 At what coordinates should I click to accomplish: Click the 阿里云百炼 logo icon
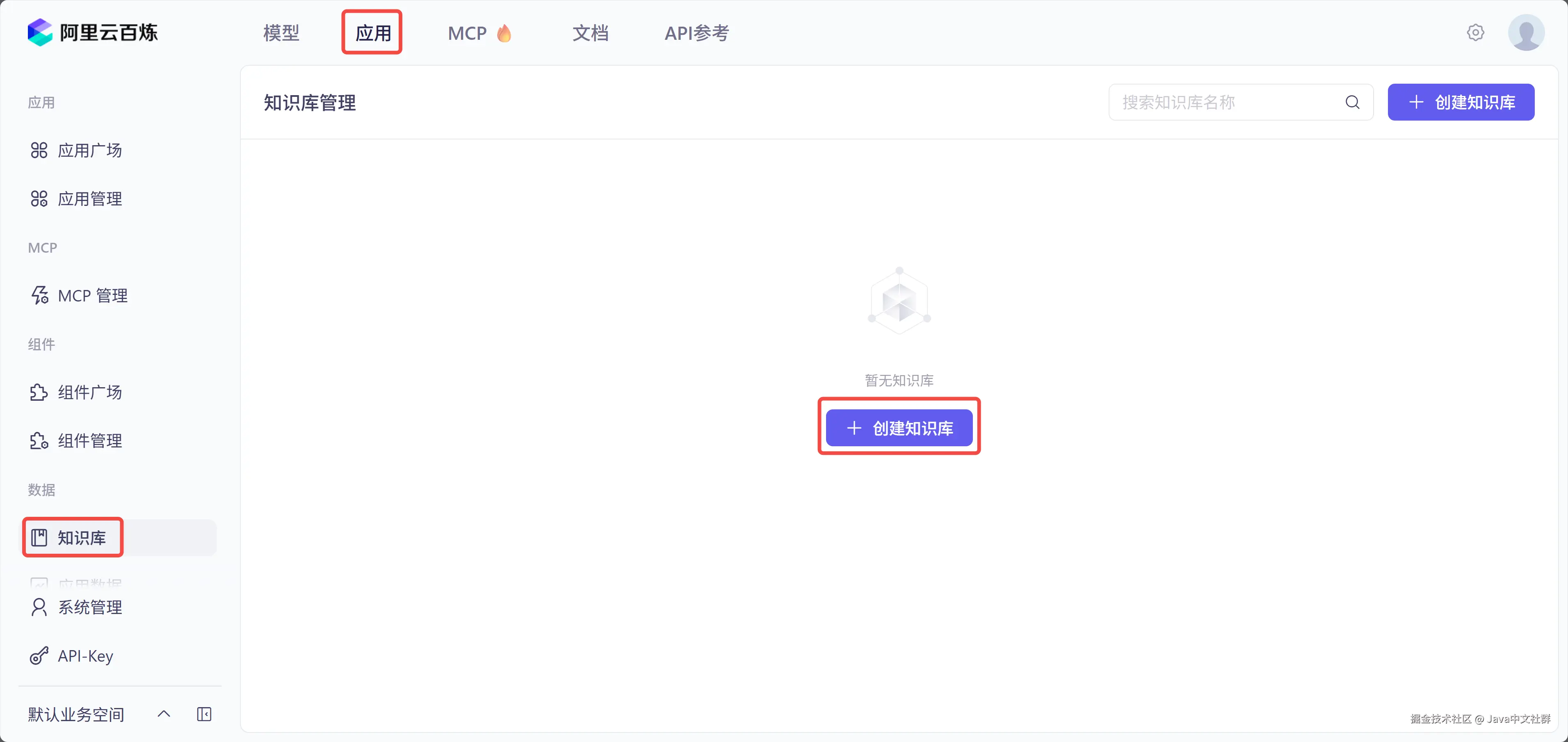click(x=40, y=32)
